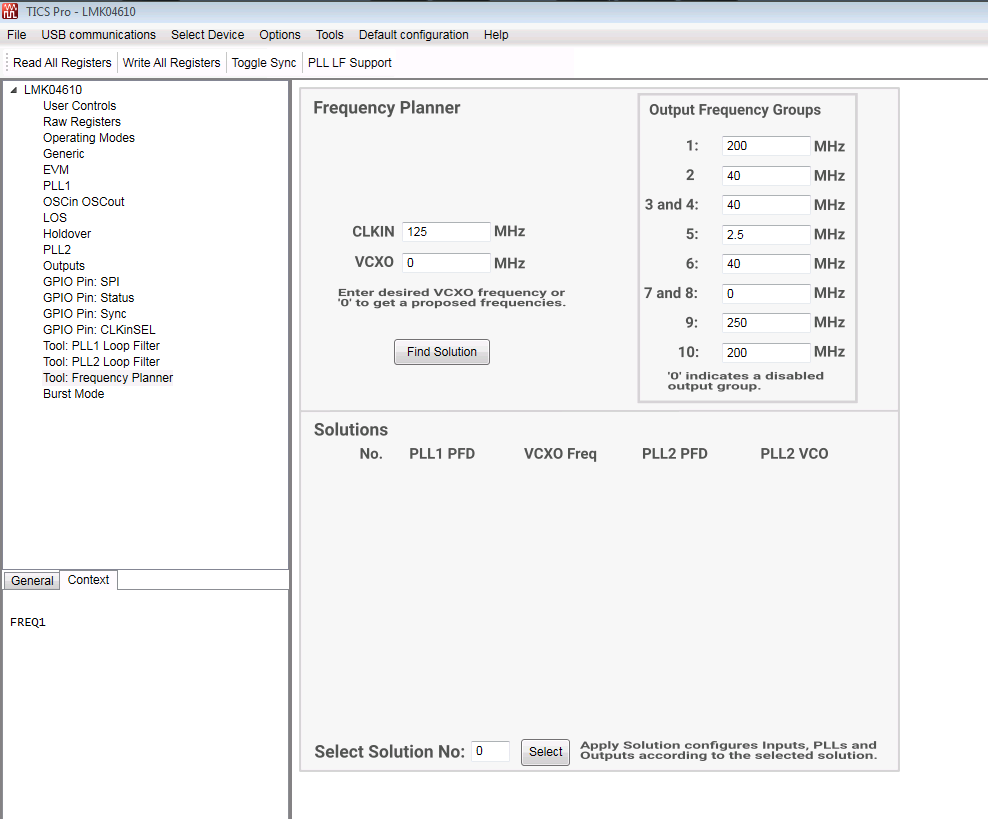Collapse the LMK04610 tree node
988x819 pixels.
point(14,90)
